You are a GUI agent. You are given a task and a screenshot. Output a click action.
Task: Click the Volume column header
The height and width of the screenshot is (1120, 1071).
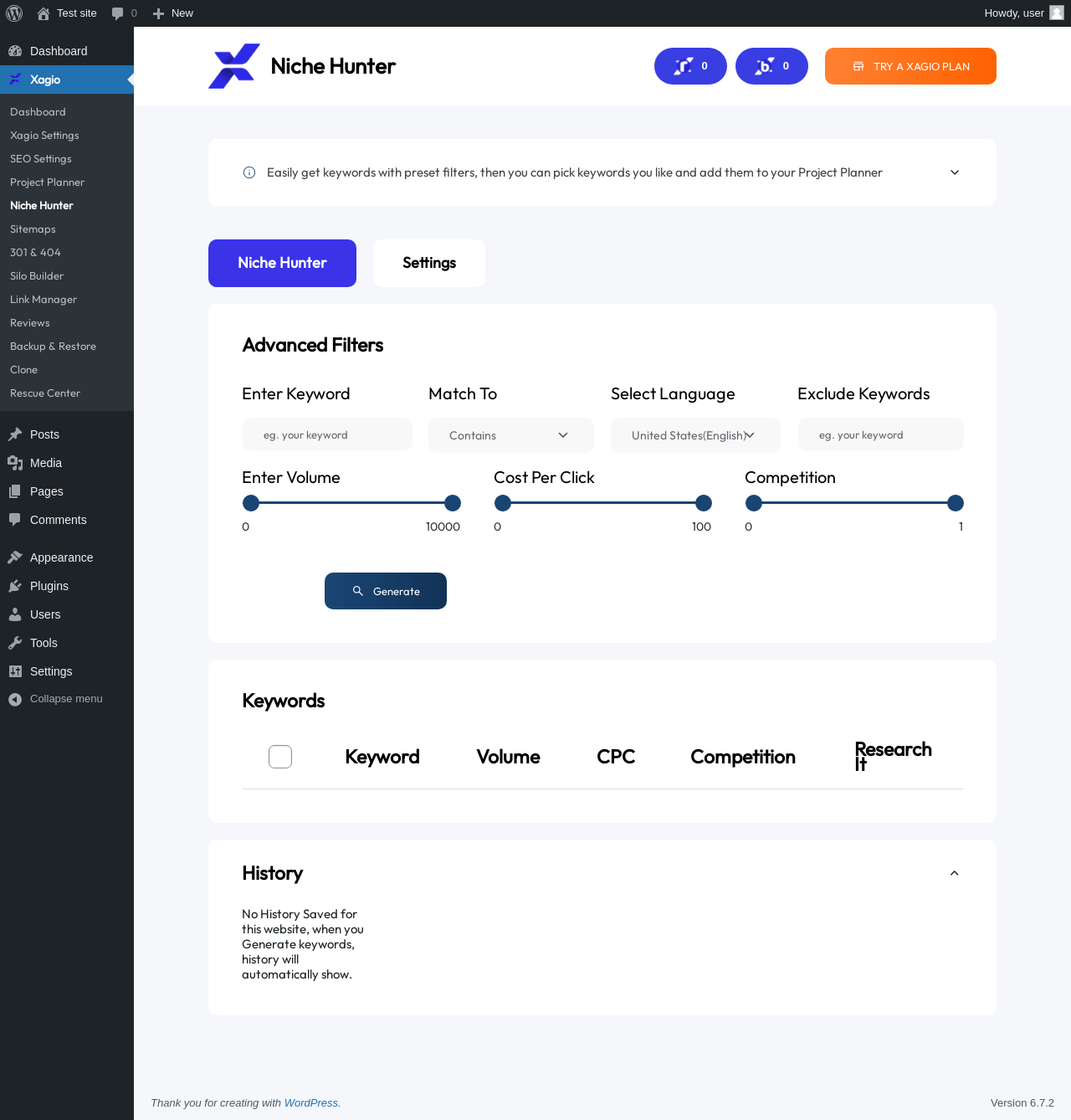[x=508, y=757]
